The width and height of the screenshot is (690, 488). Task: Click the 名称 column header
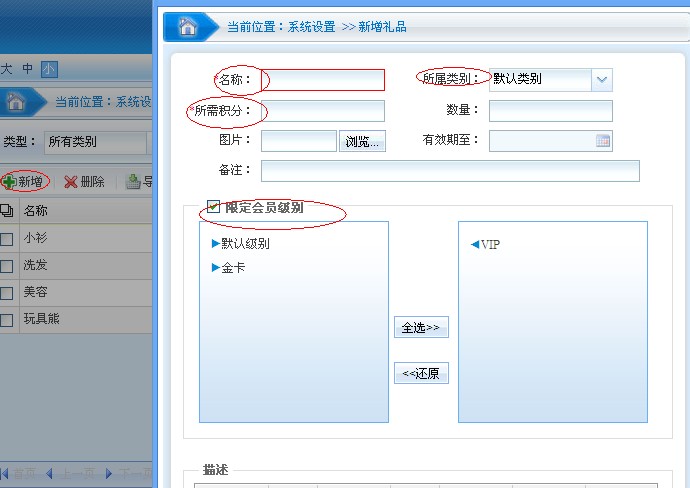36,211
